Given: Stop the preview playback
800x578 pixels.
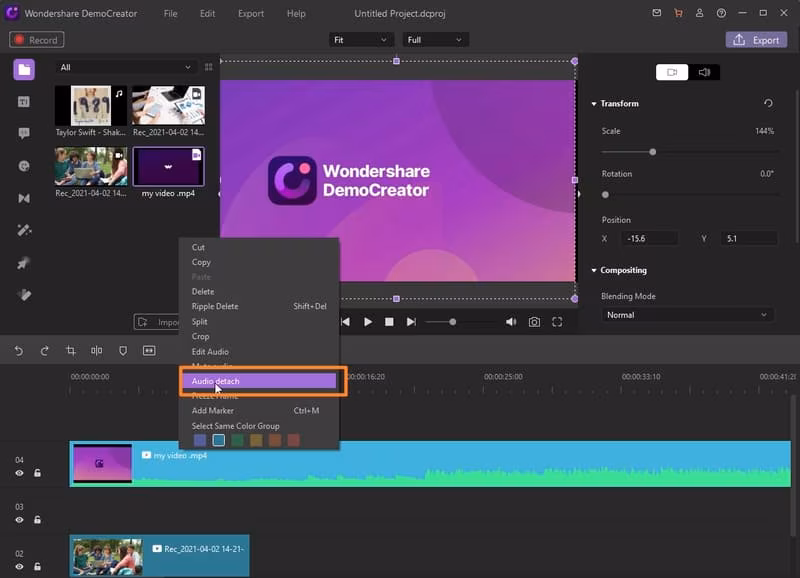Looking at the screenshot, I should [x=389, y=322].
